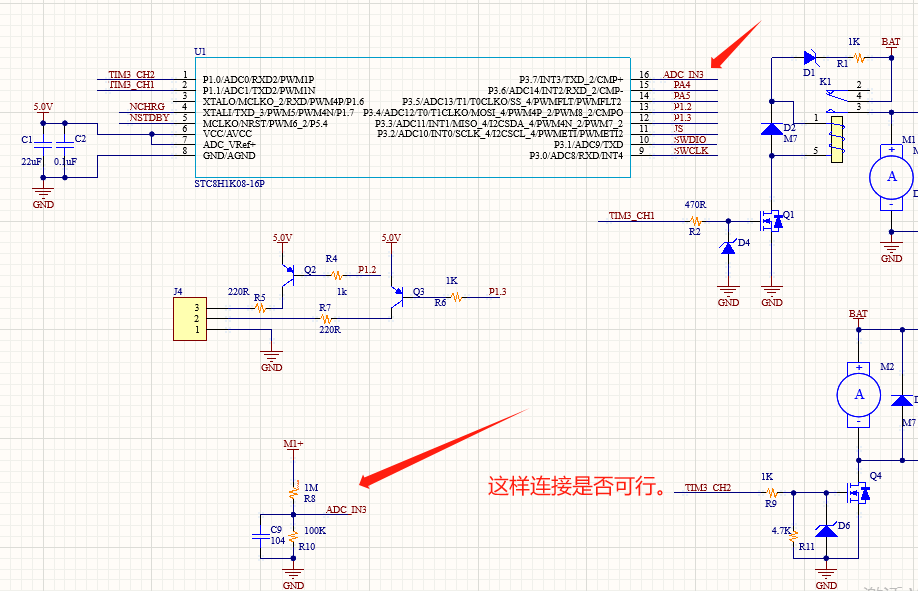Screen dimensions: 918x591
Task: Click TIM3_CH2 label on U1 pin 1
Action: [x=131, y=74]
